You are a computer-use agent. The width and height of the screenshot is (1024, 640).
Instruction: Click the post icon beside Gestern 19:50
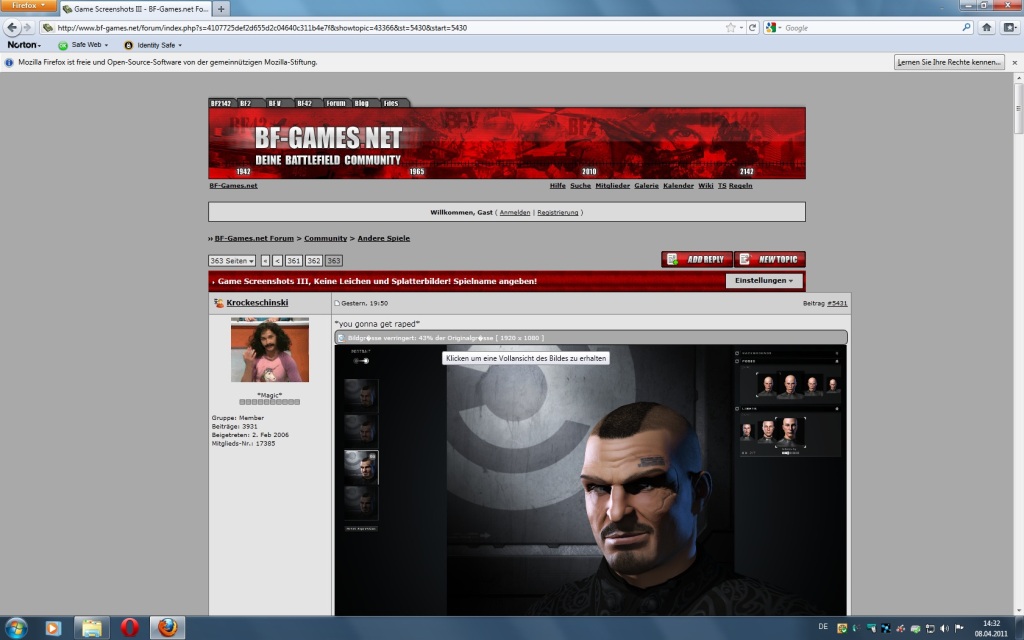click(x=337, y=304)
